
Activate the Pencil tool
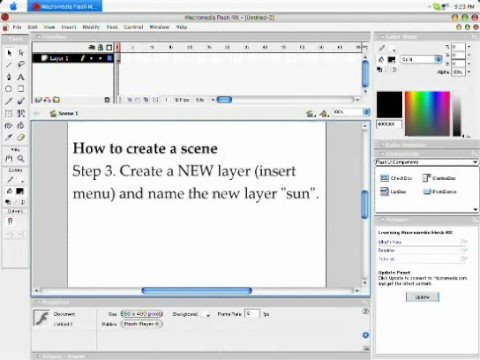point(9,101)
